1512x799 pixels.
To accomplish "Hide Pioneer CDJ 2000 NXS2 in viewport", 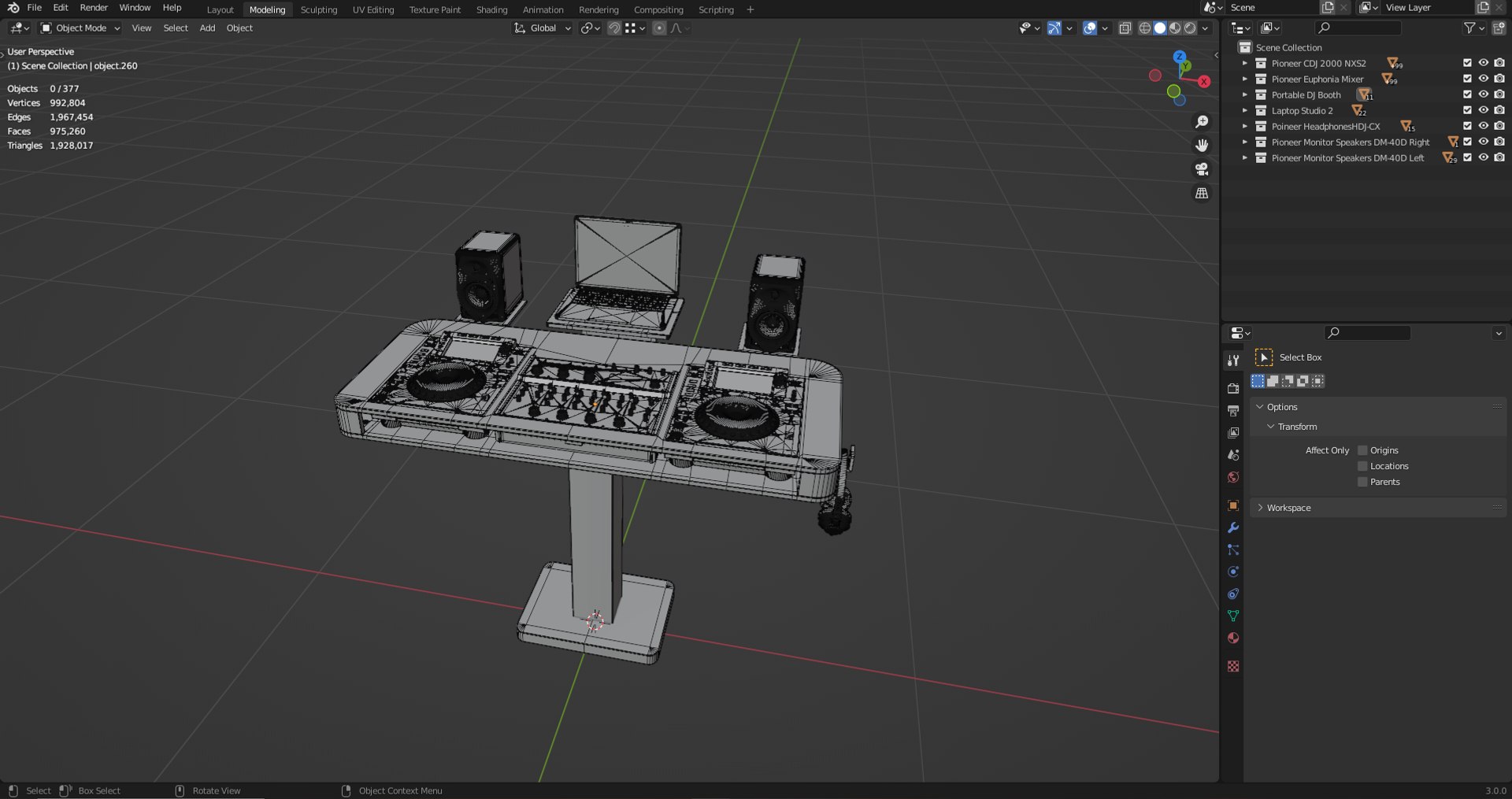I will (x=1484, y=63).
